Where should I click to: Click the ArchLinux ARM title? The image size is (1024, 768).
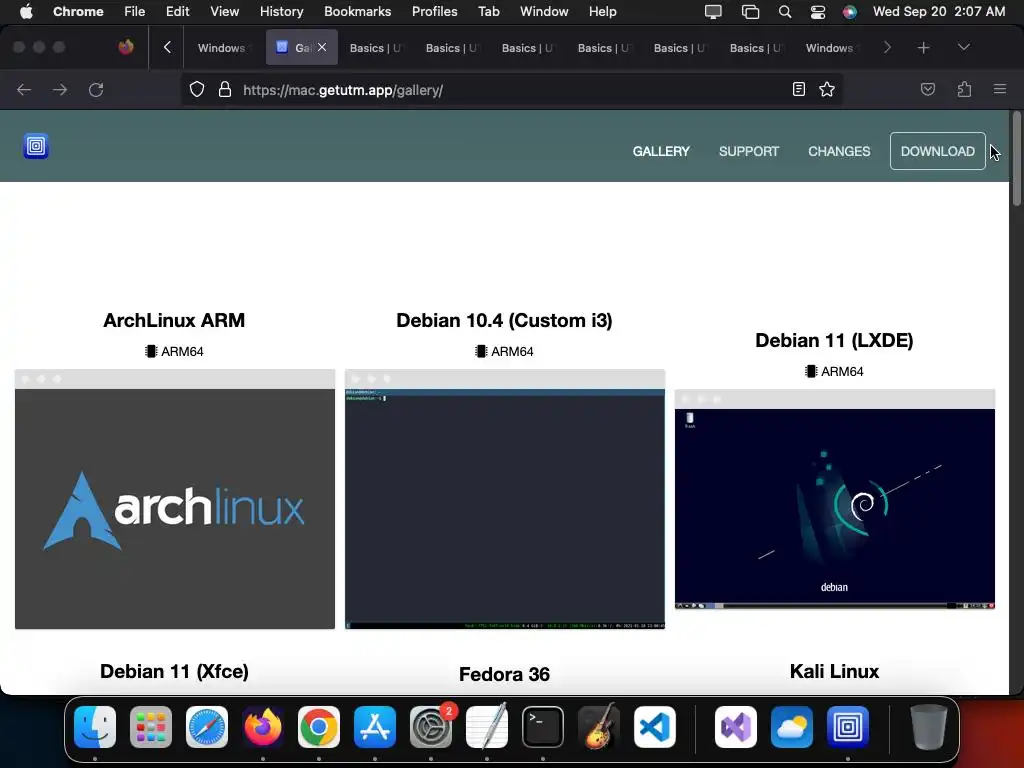pyautogui.click(x=174, y=321)
